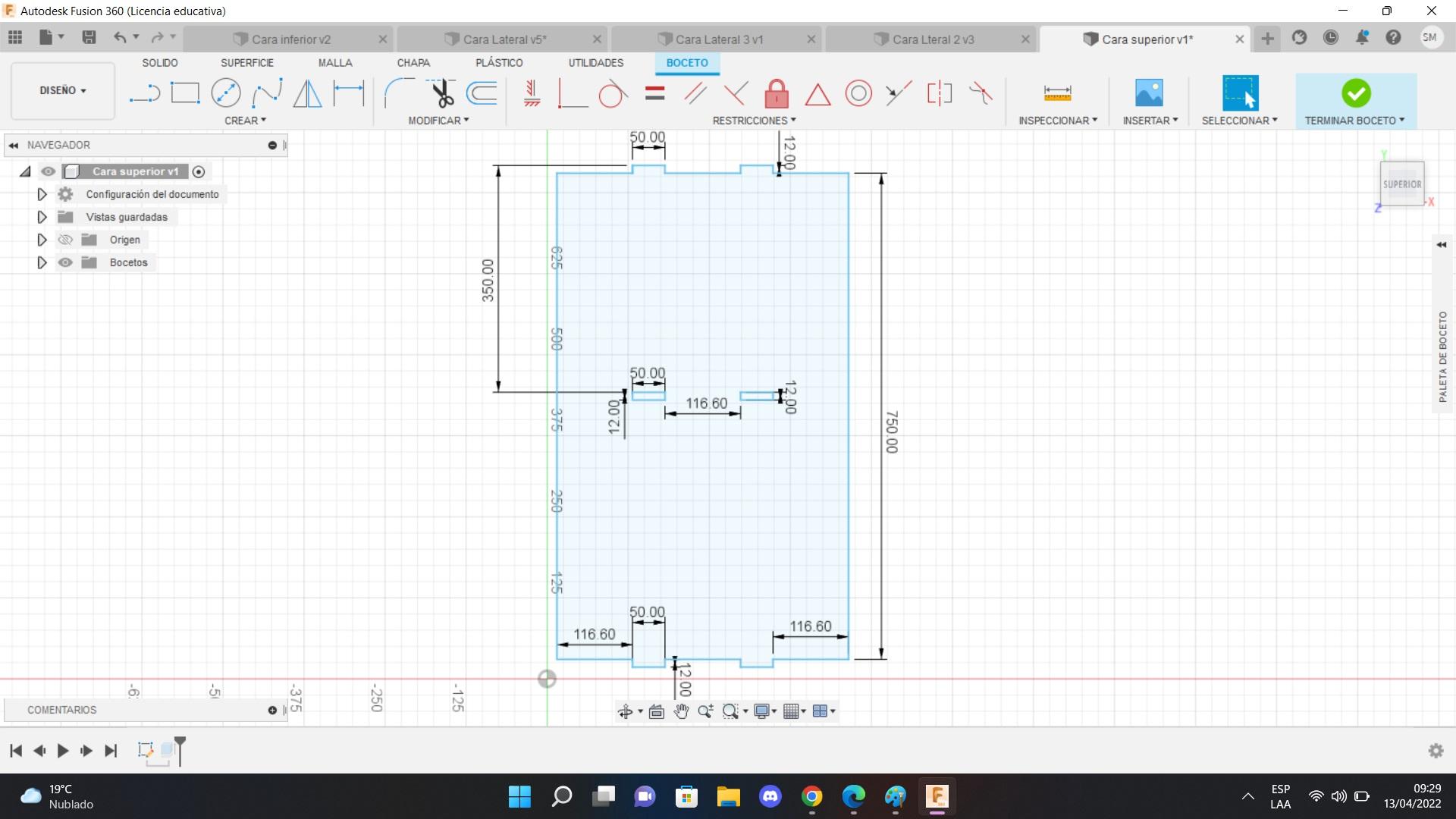This screenshot has height=819, width=1456.
Task: Select the center diameter Circle tool
Action: [x=226, y=93]
